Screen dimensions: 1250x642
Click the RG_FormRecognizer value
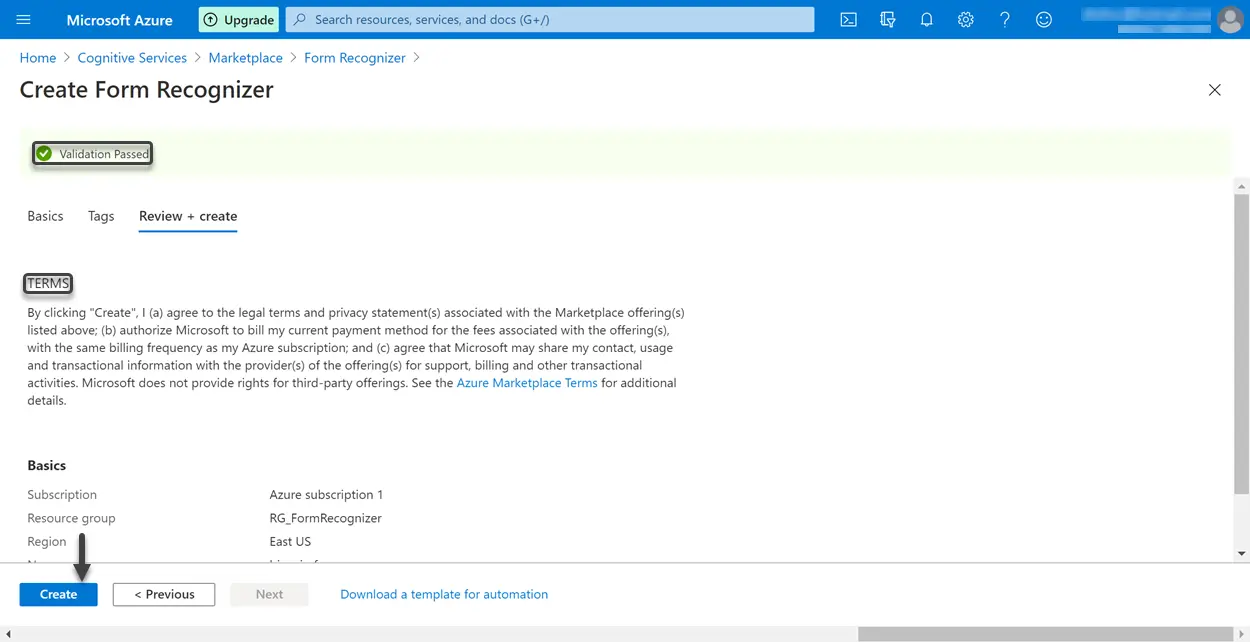[x=325, y=518]
